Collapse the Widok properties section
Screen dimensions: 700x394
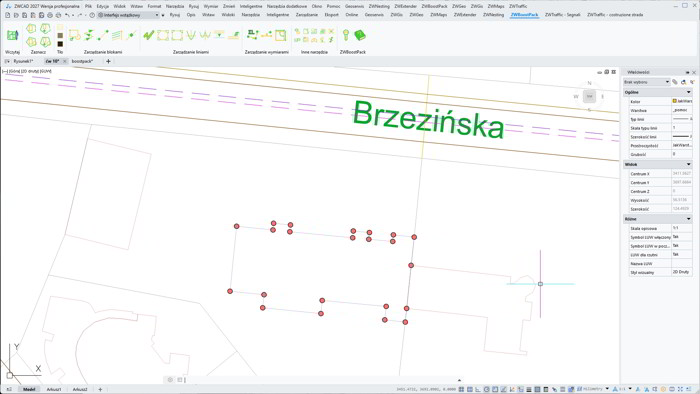coord(688,165)
